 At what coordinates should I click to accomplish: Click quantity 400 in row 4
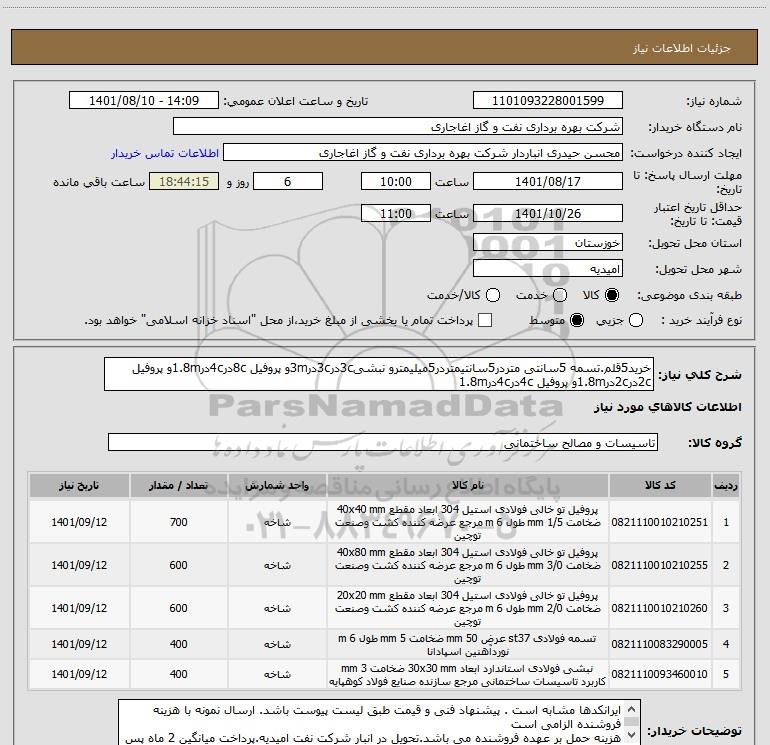178,644
